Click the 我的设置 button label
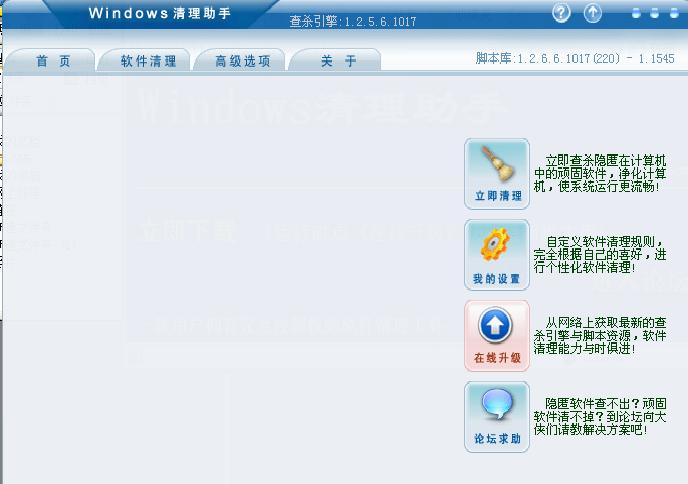This screenshot has height=484, width=688. tap(496, 278)
